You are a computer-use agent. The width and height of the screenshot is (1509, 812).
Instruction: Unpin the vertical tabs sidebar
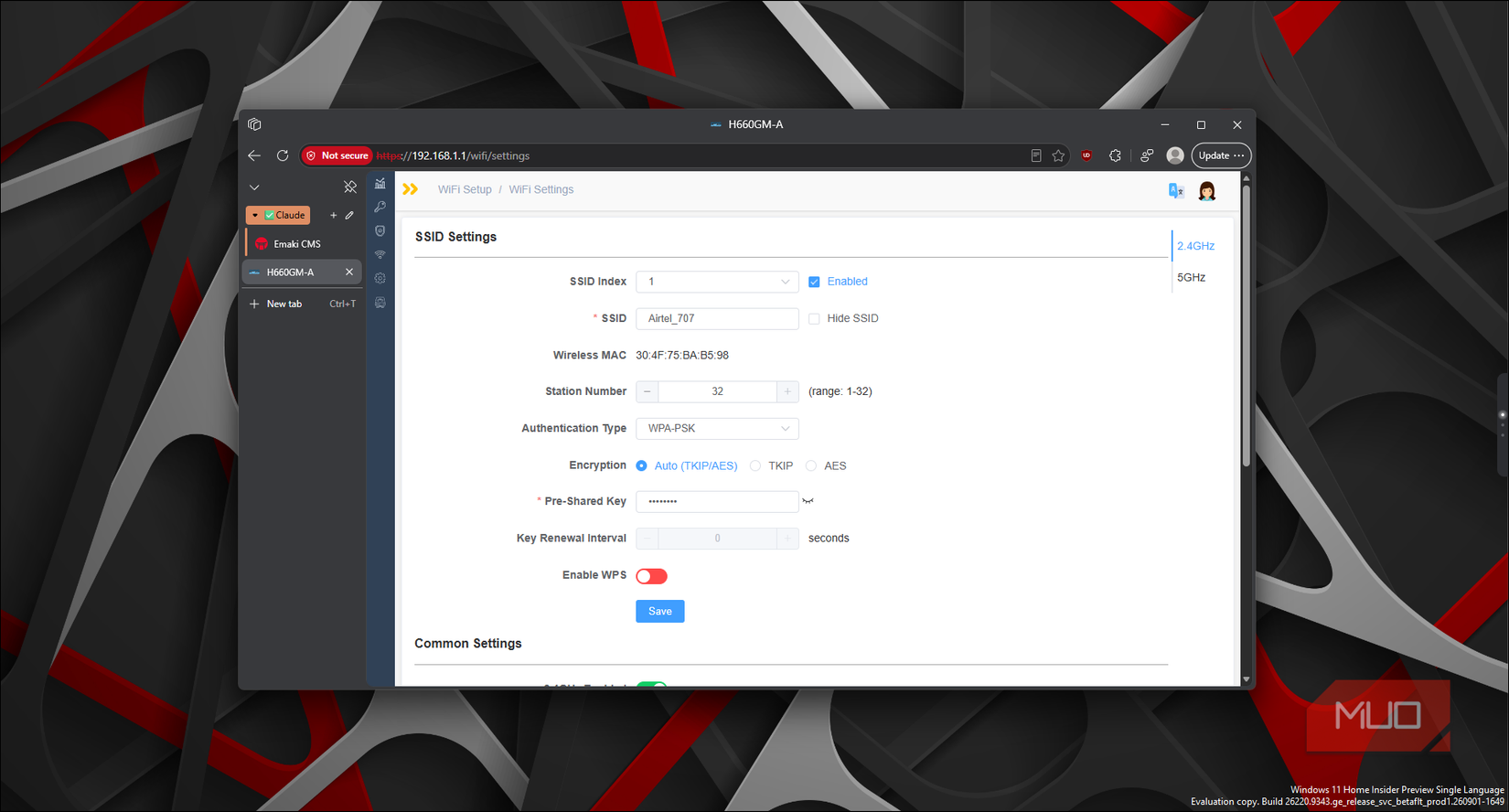pyautogui.click(x=350, y=187)
